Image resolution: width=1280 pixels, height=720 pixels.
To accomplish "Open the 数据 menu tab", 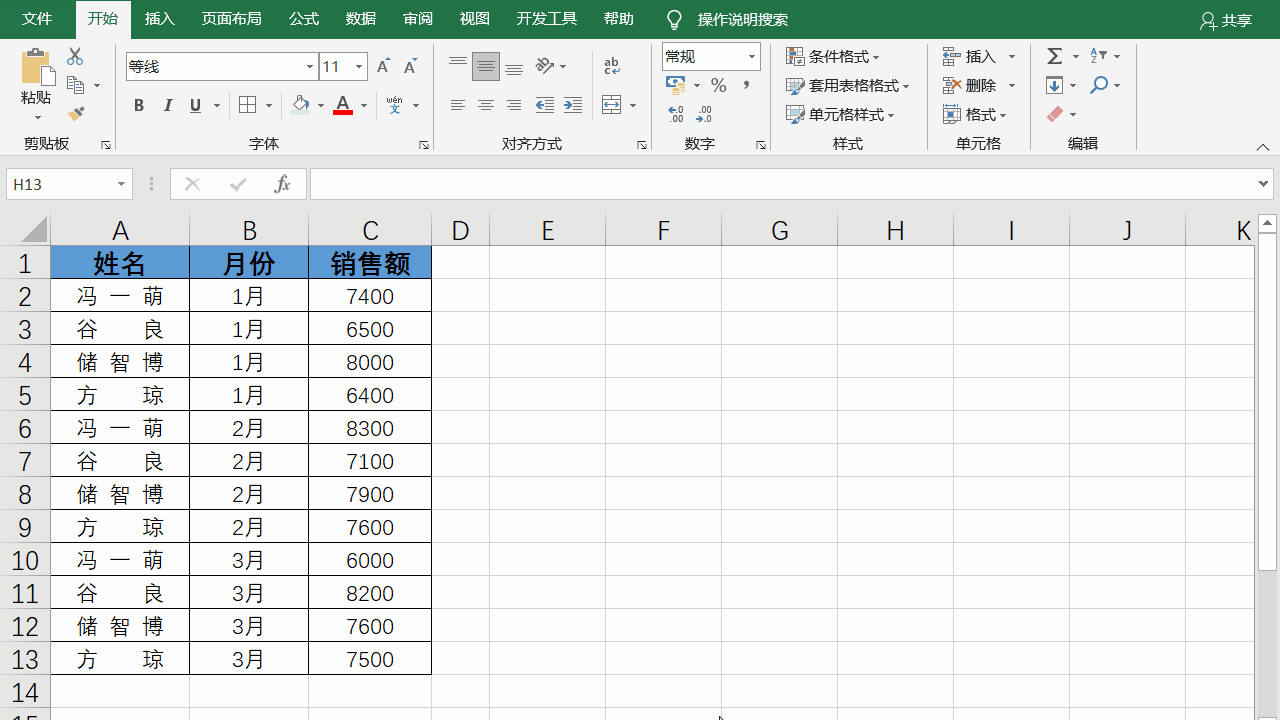I will tap(360, 19).
